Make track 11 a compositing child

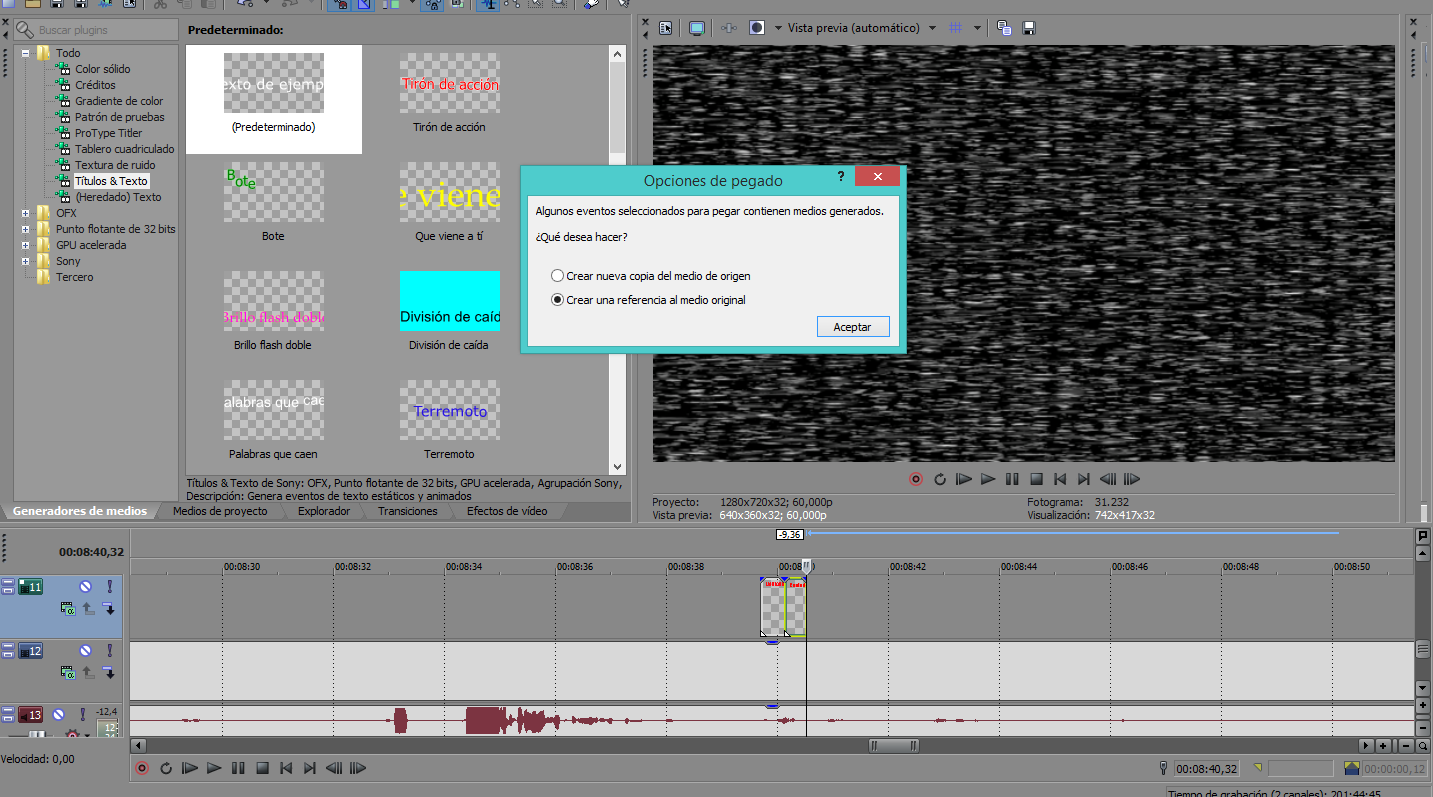[109, 608]
